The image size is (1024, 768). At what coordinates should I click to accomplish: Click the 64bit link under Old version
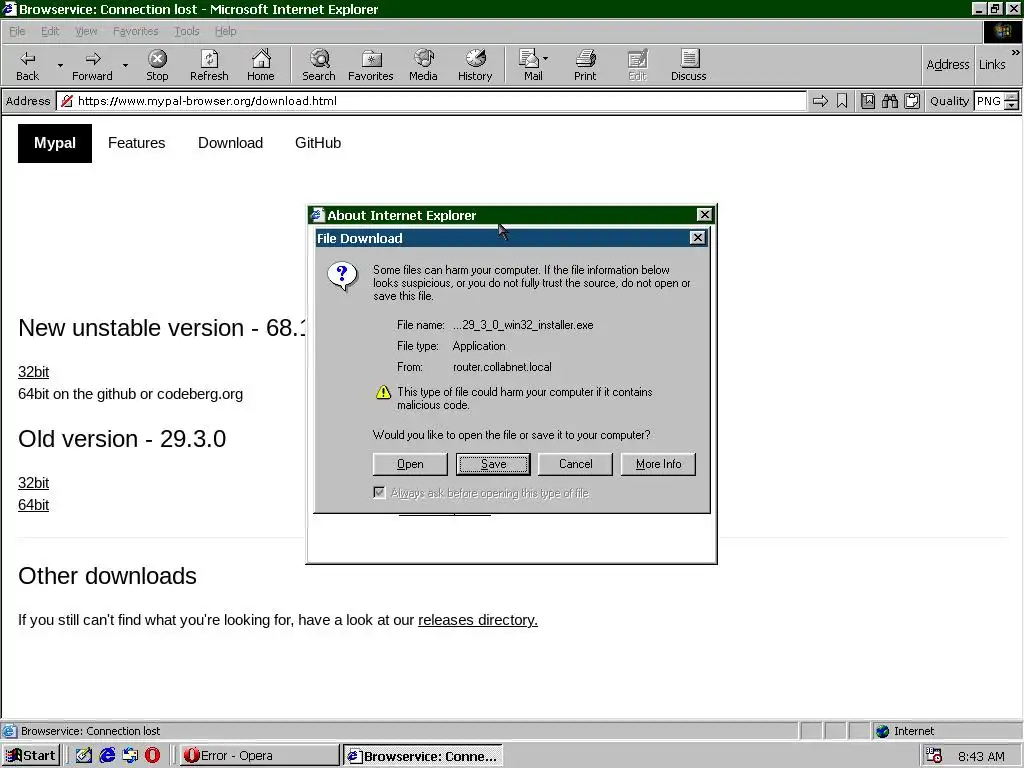click(33, 505)
